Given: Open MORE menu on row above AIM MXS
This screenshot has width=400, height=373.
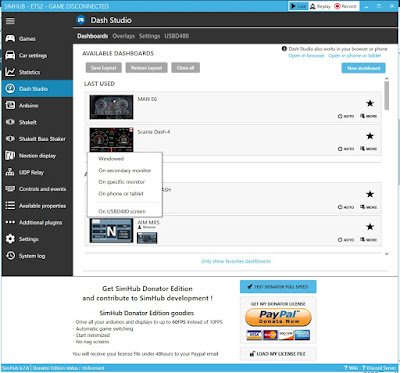Looking at the screenshot, I should coord(368,207).
